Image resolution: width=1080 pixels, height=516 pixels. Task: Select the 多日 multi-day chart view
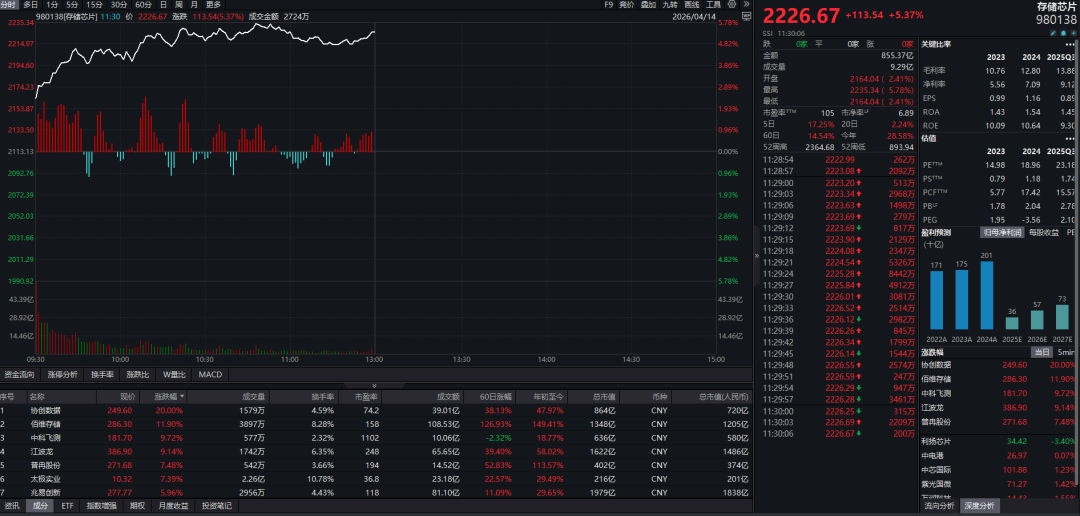tap(31, 5)
